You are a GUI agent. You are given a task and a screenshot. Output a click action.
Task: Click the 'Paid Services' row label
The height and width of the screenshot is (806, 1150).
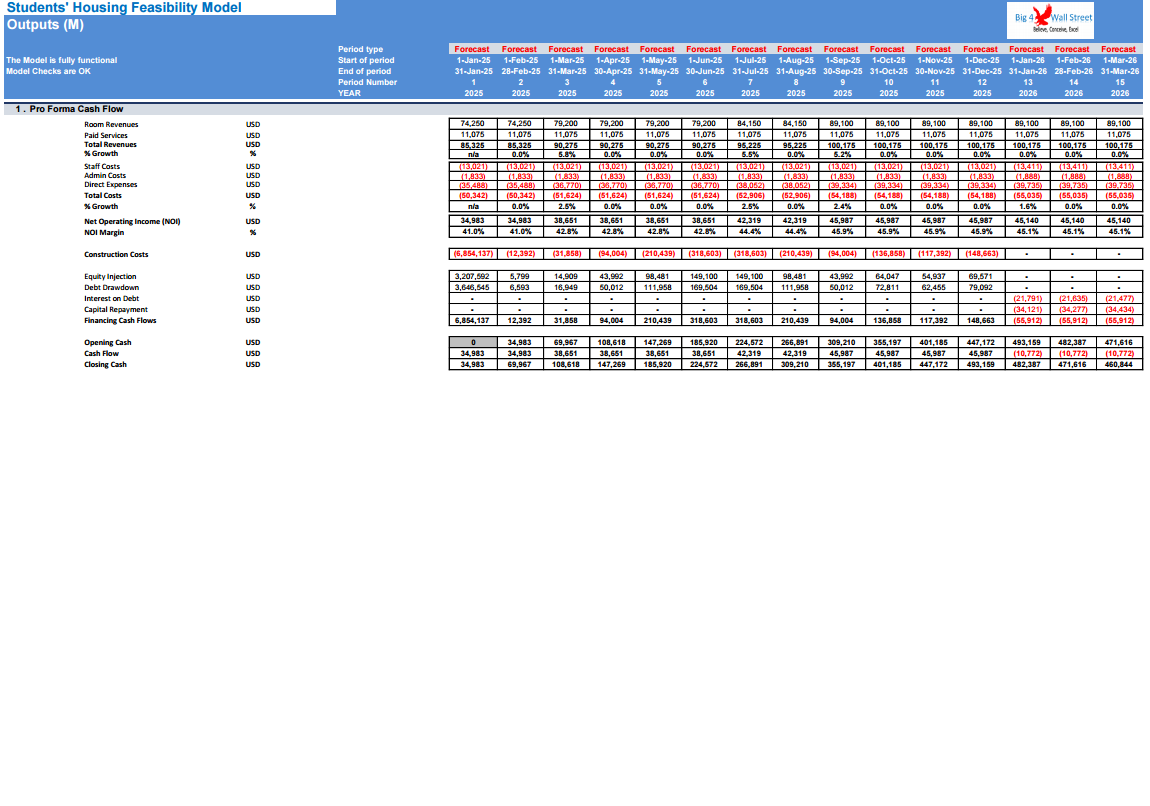[x=106, y=136]
